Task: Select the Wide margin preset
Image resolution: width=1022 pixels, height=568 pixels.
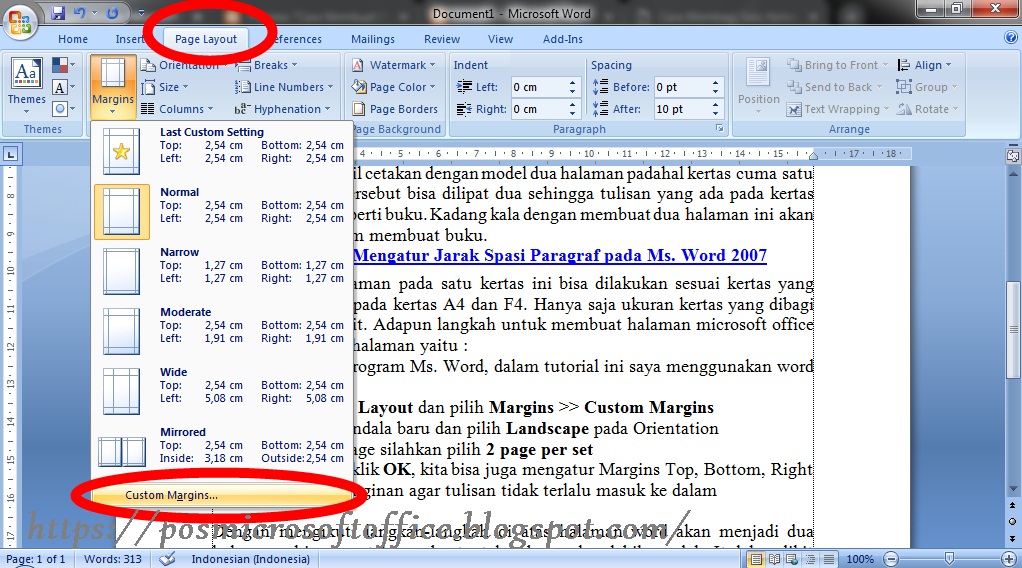Action: pos(222,391)
